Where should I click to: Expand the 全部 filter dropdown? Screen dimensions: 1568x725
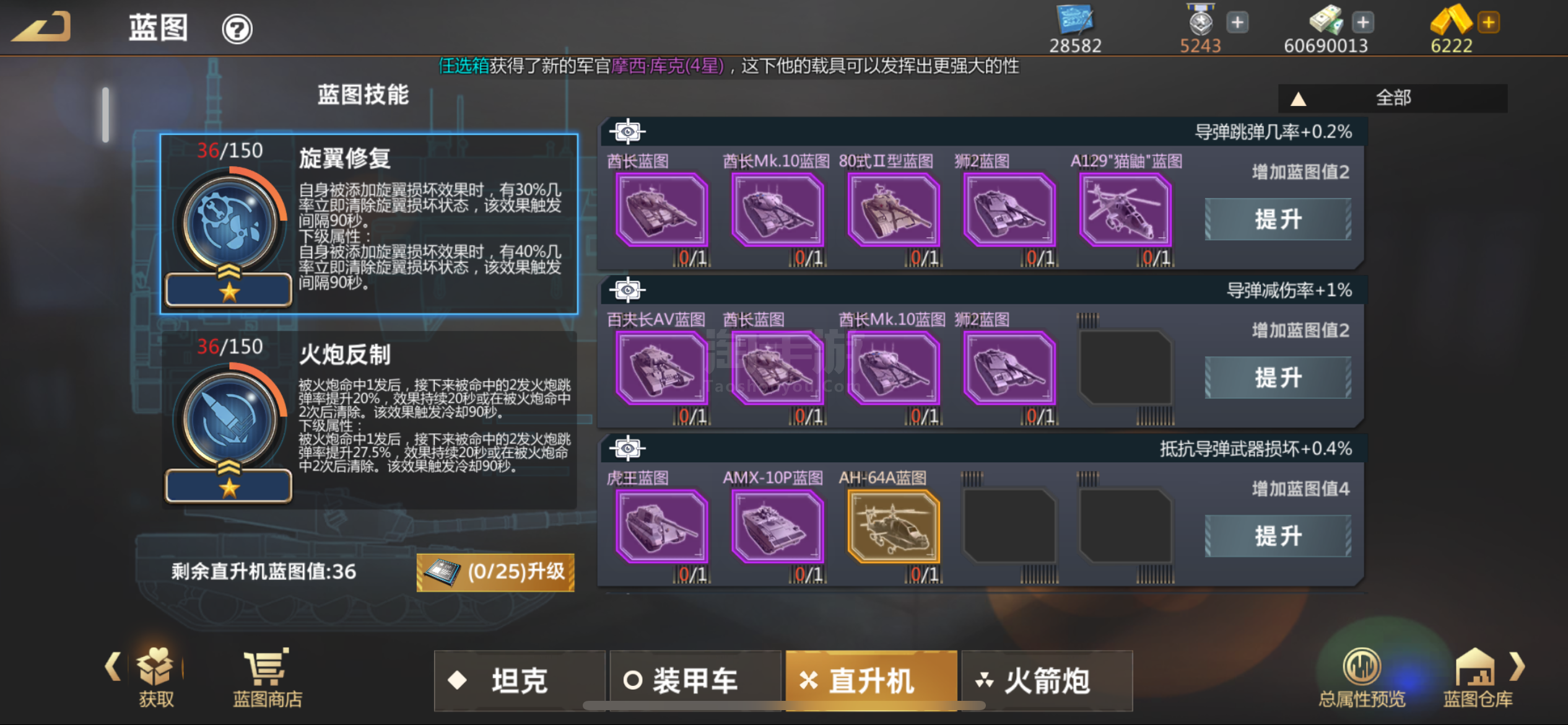(x=1393, y=98)
